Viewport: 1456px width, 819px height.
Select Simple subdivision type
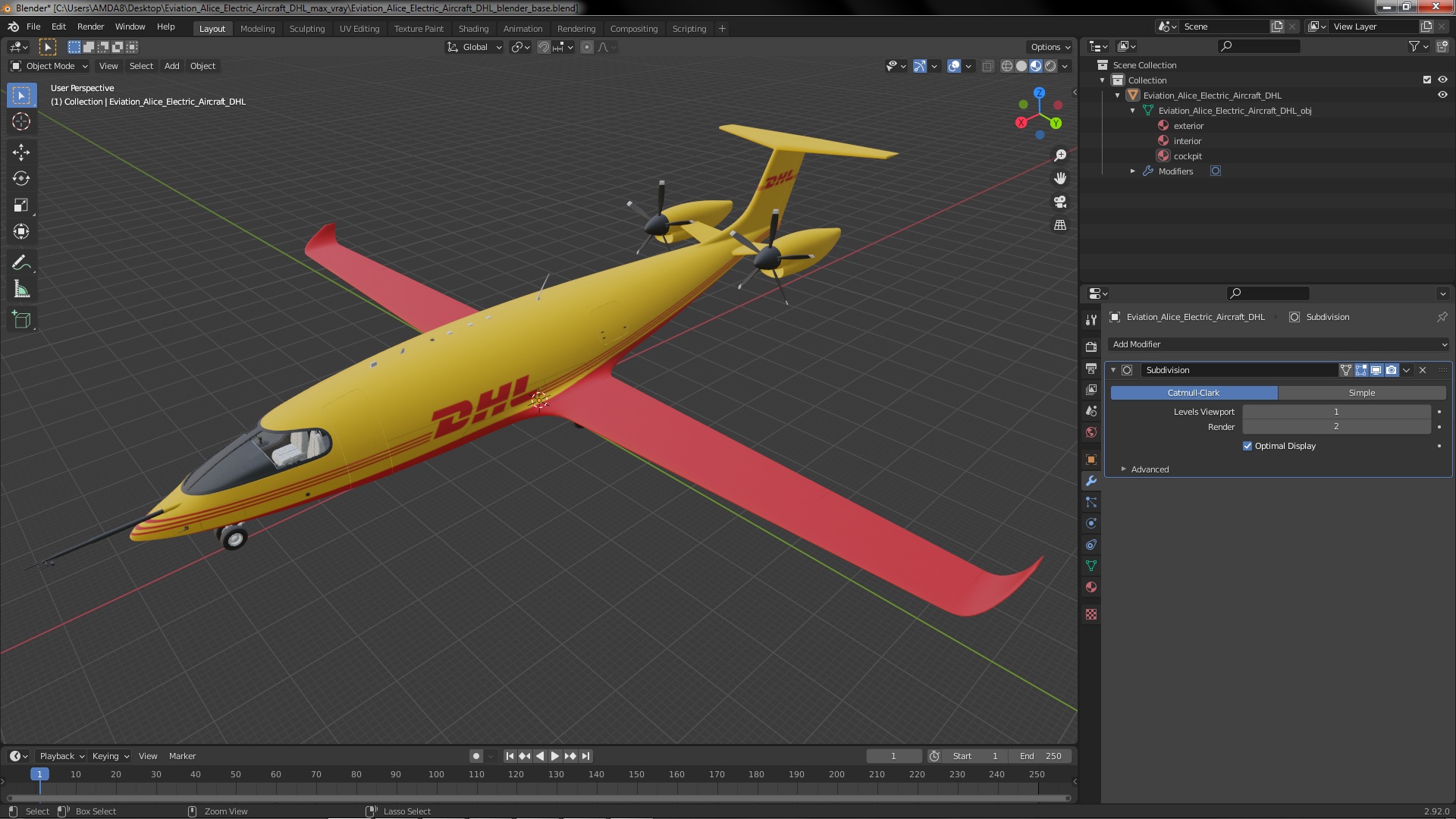[1362, 393]
